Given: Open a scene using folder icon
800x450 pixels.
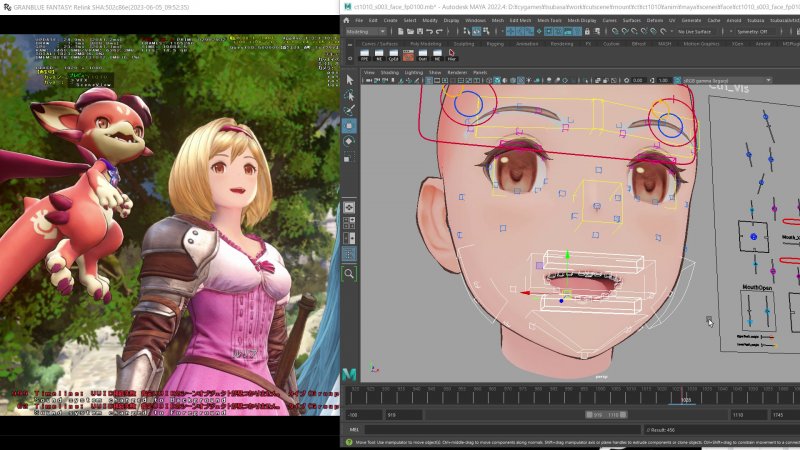Looking at the screenshot, I should pyautogui.click(x=410, y=32).
